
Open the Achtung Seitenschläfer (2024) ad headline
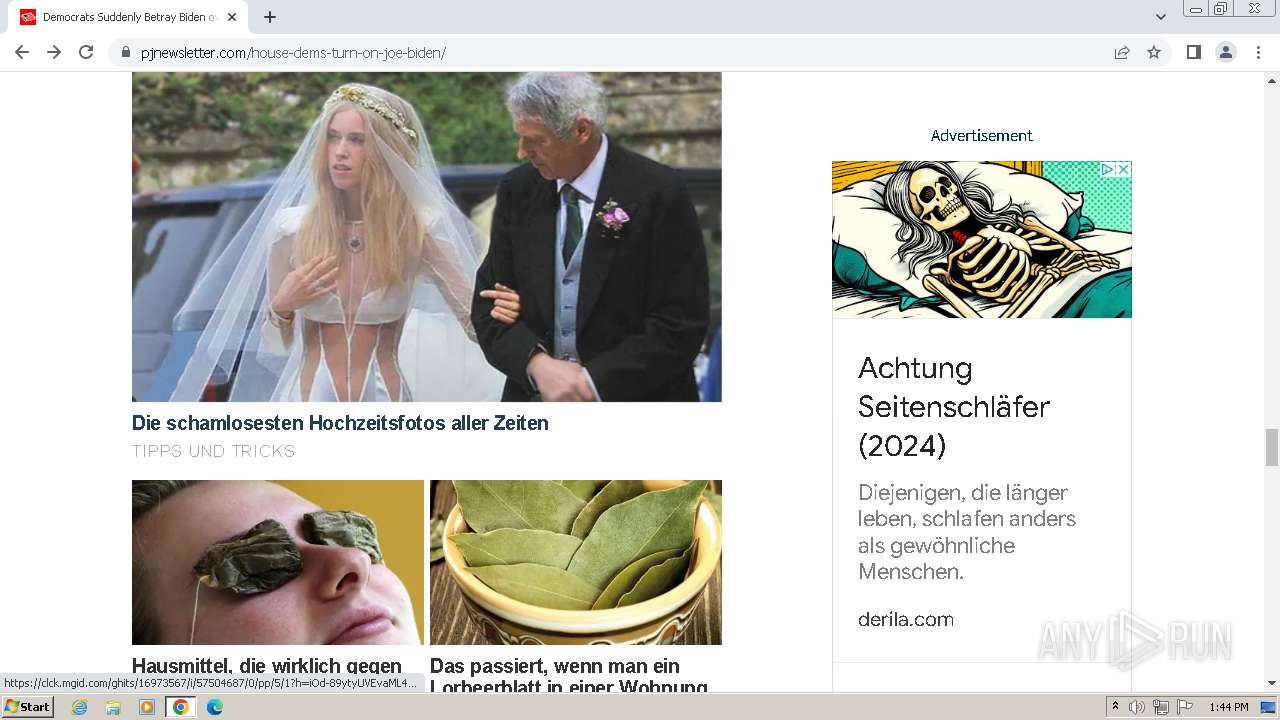(954, 406)
